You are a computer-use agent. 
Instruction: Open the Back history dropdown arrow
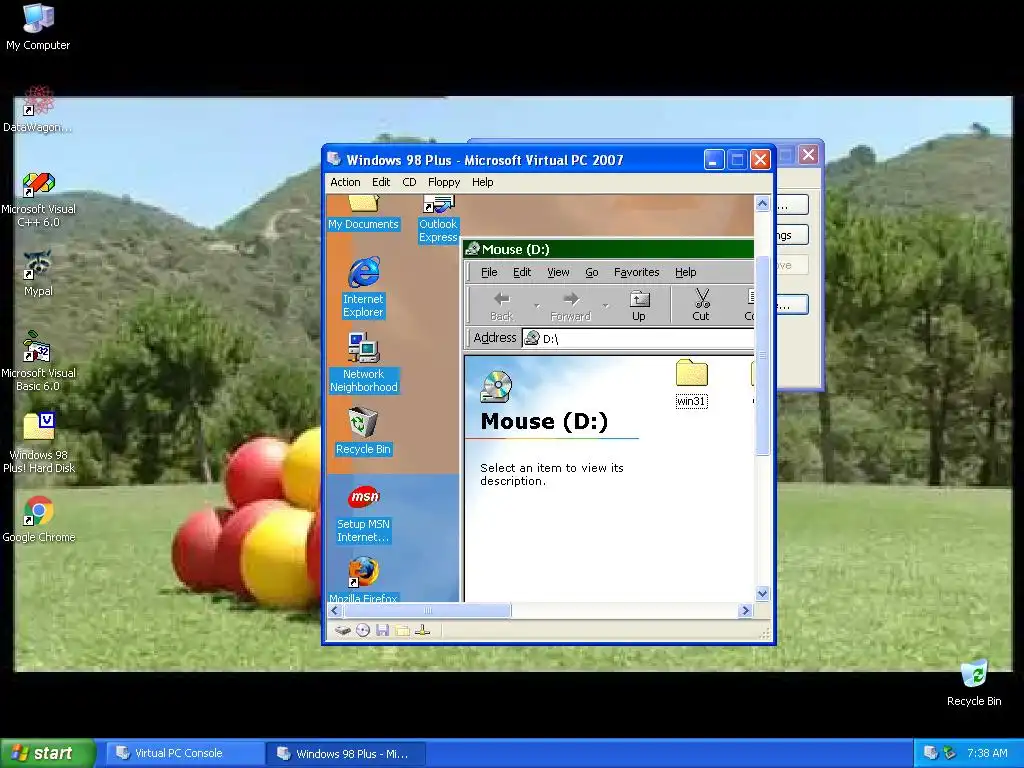tap(537, 306)
